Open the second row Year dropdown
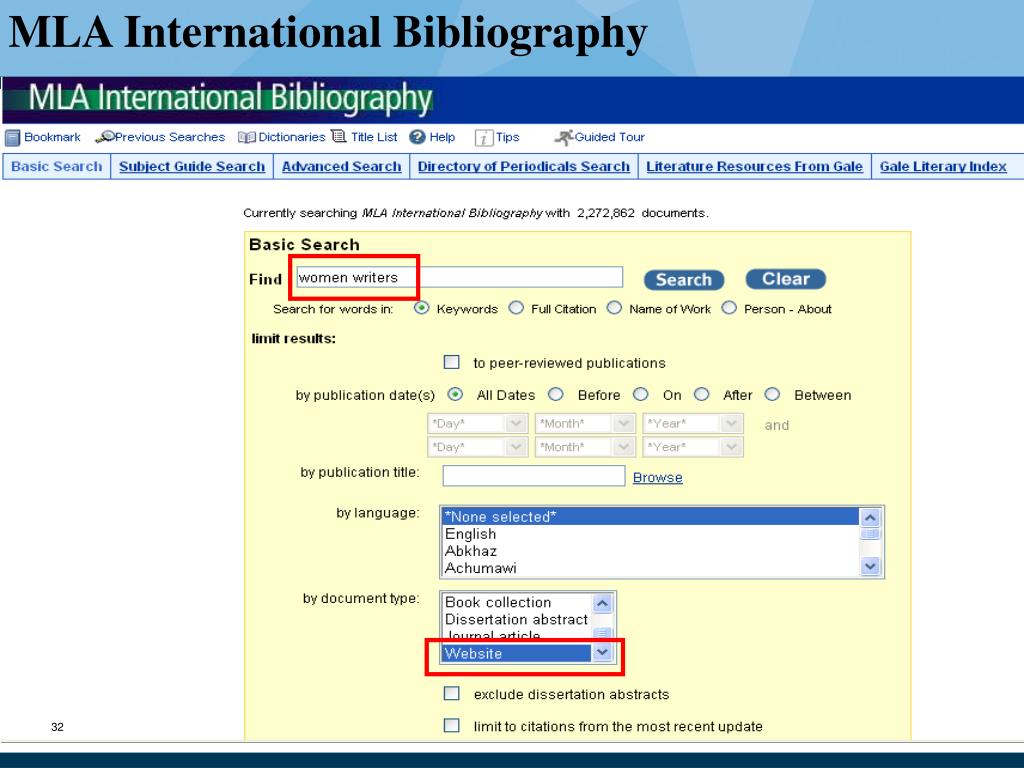The width and height of the screenshot is (1024, 768). point(693,447)
